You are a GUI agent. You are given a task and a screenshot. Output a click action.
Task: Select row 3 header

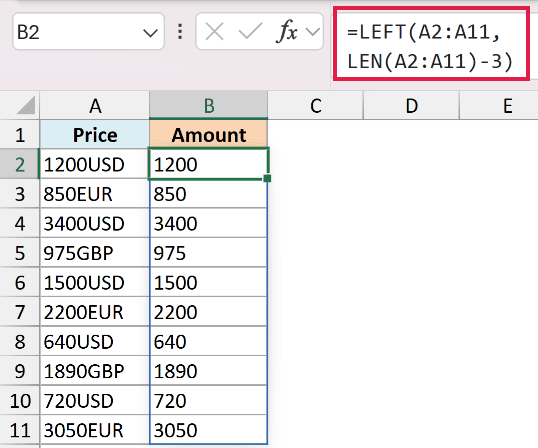point(20,193)
